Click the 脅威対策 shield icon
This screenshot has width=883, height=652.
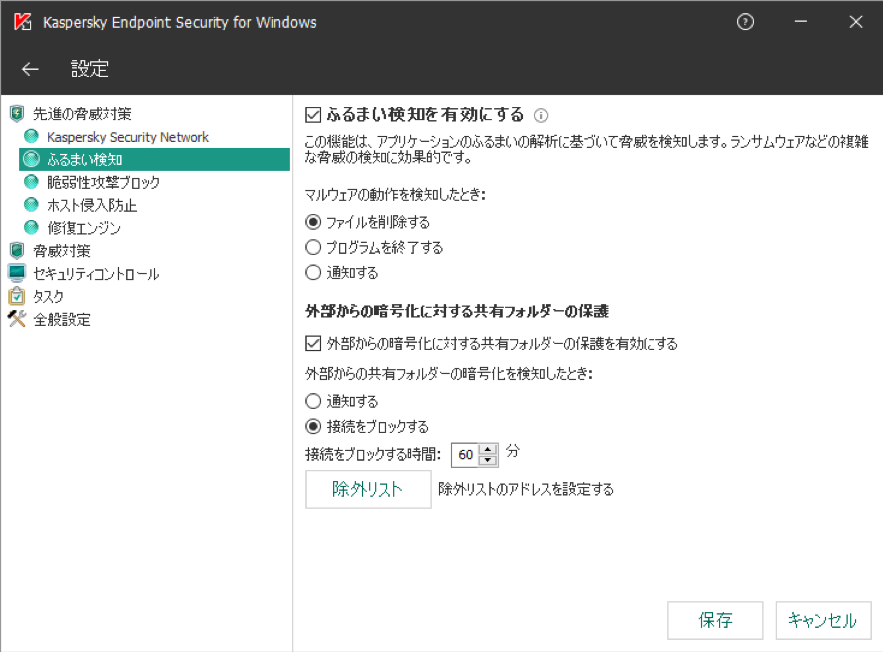pyautogui.click(x=17, y=250)
